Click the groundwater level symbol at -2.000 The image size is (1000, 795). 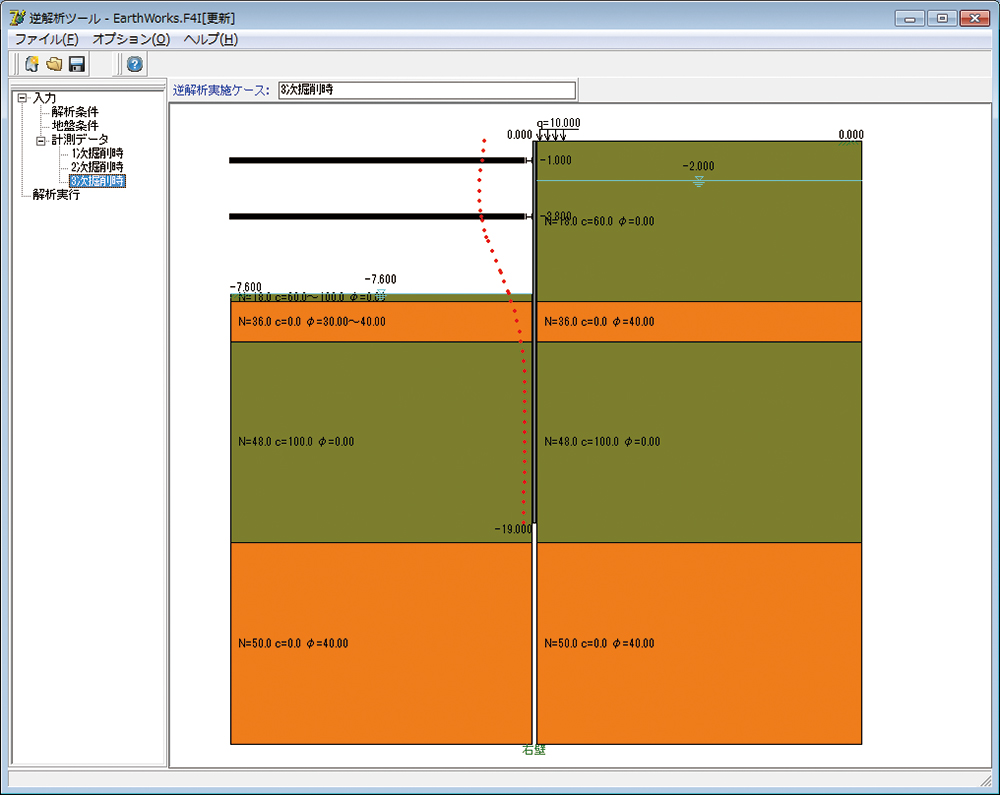pos(699,181)
